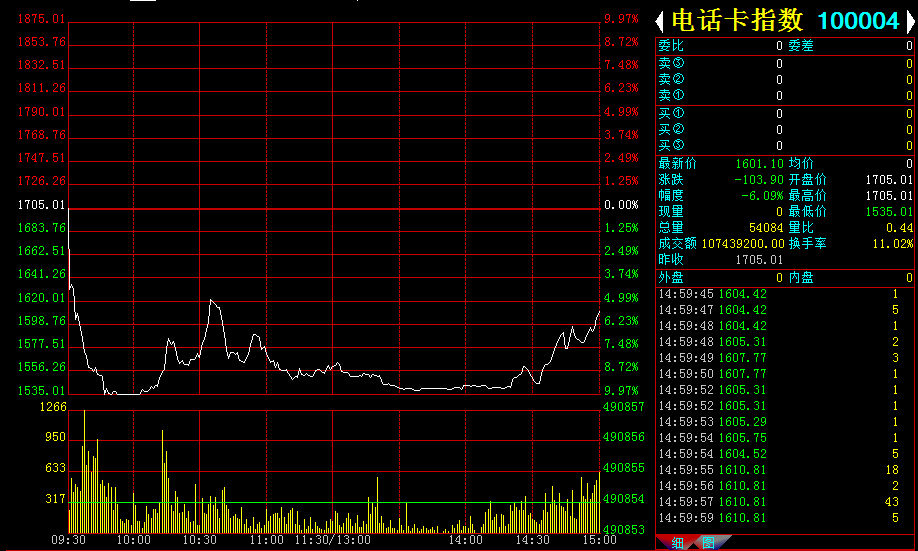Click the 1266 volume axis label
The height and width of the screenshot is (551, 918).
[53, 407]
